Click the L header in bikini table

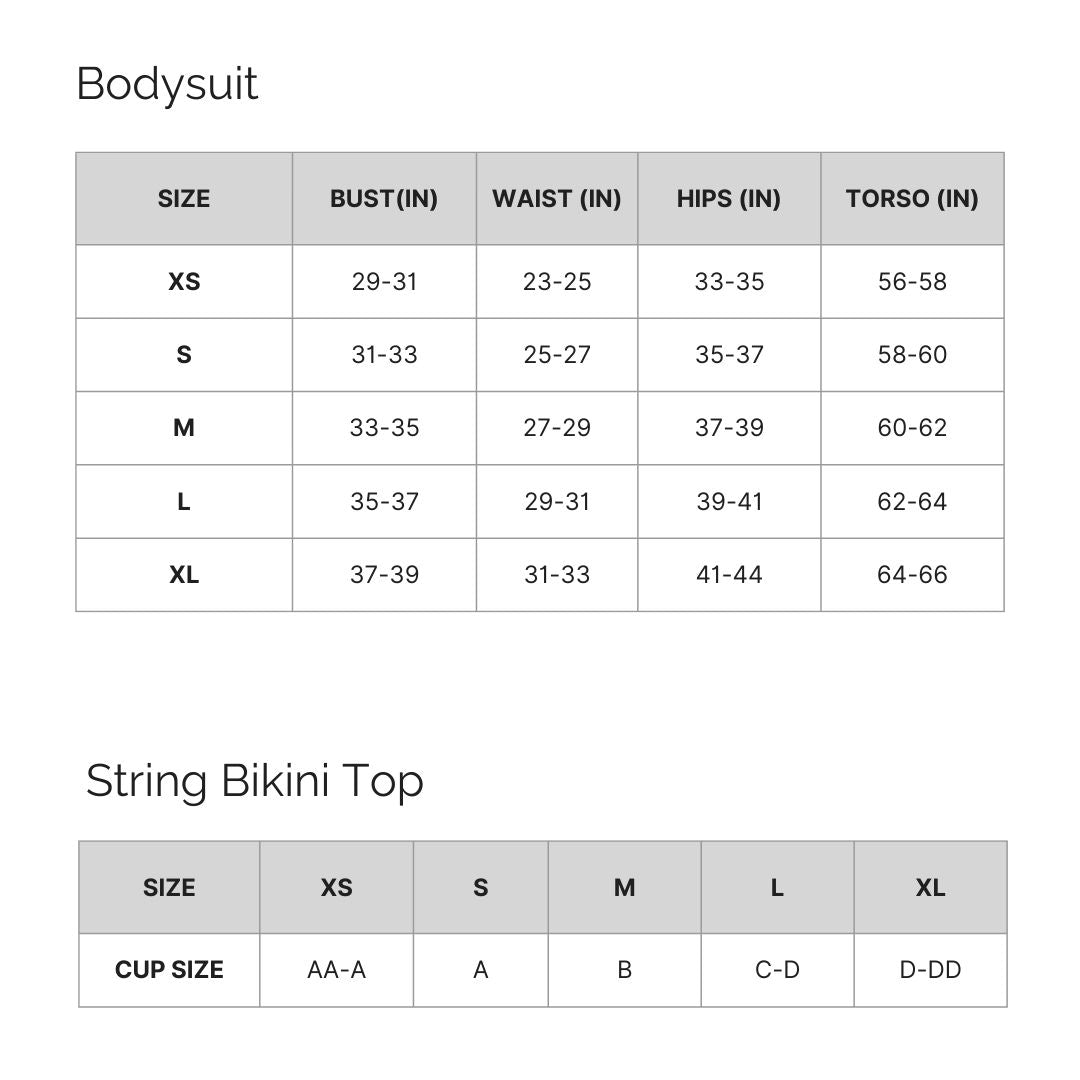point(777,888)
